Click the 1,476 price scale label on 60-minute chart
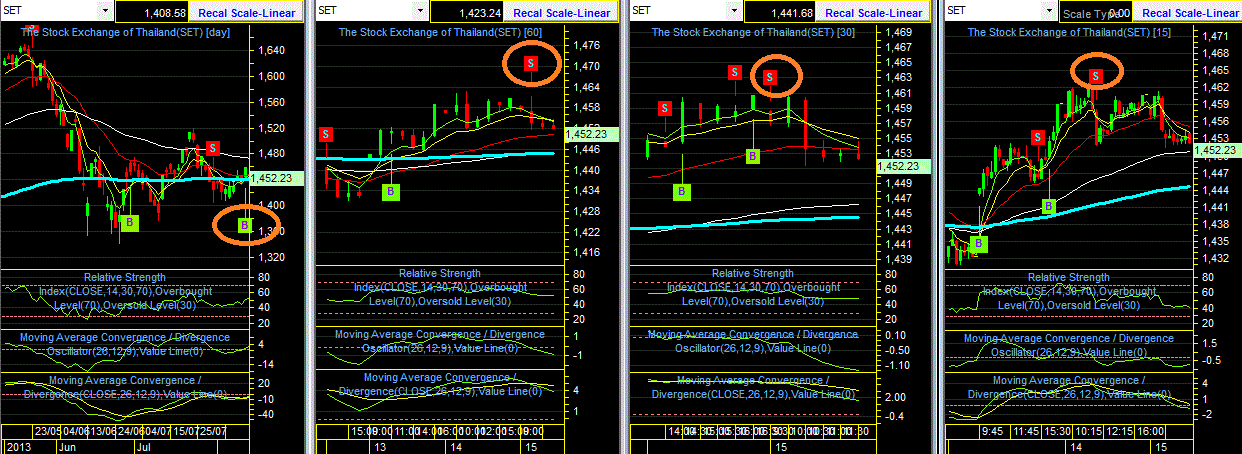Screen dimensions: 1242x454 (x=586, y=46)
